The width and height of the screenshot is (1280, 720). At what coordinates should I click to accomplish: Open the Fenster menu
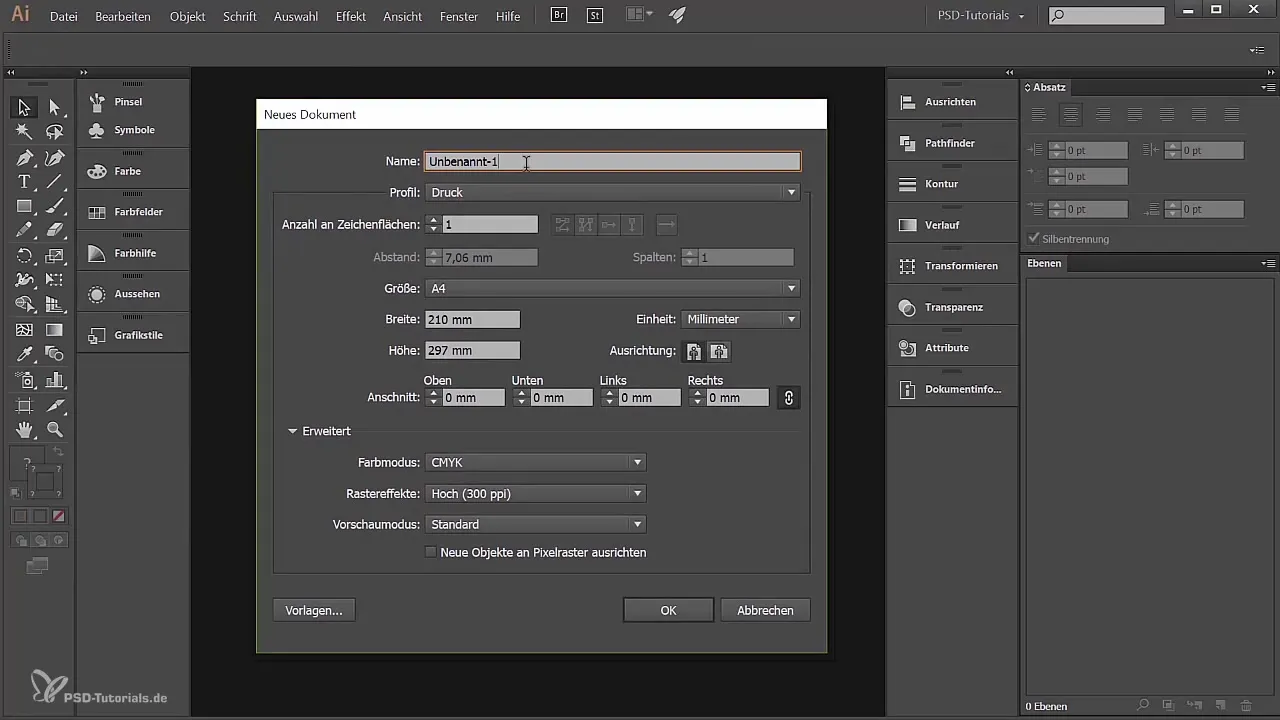(x=459, y=17)
